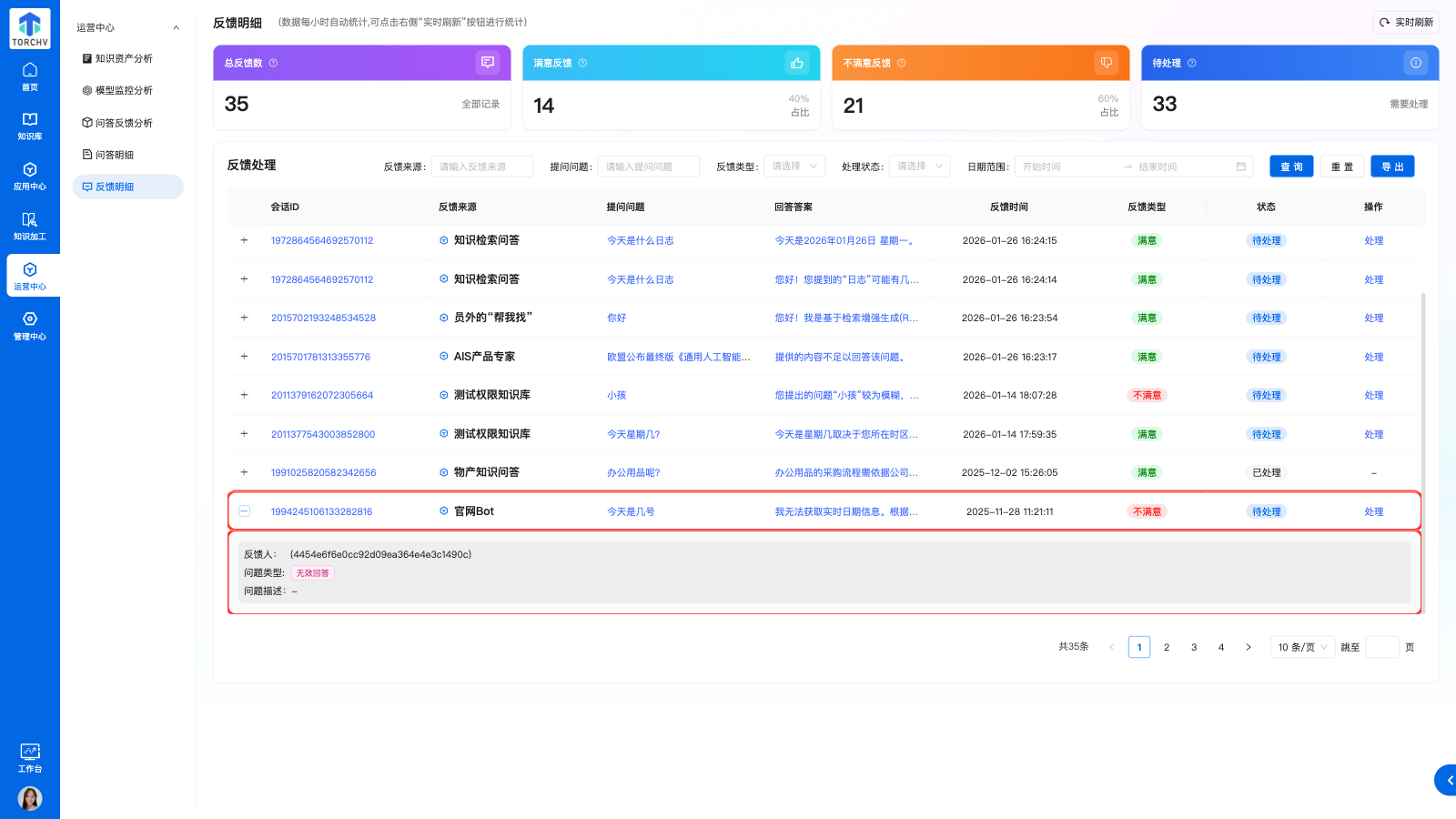Click the thumbs-down icon on 不满意反馈 card

1106,63
